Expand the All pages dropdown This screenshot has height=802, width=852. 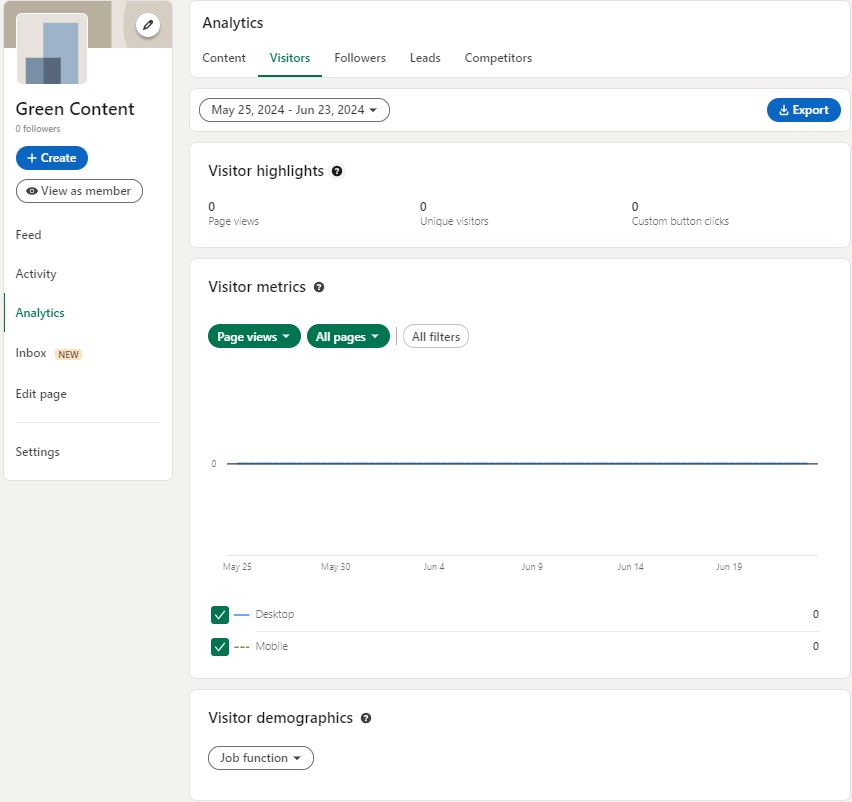(x=348, y=337)
